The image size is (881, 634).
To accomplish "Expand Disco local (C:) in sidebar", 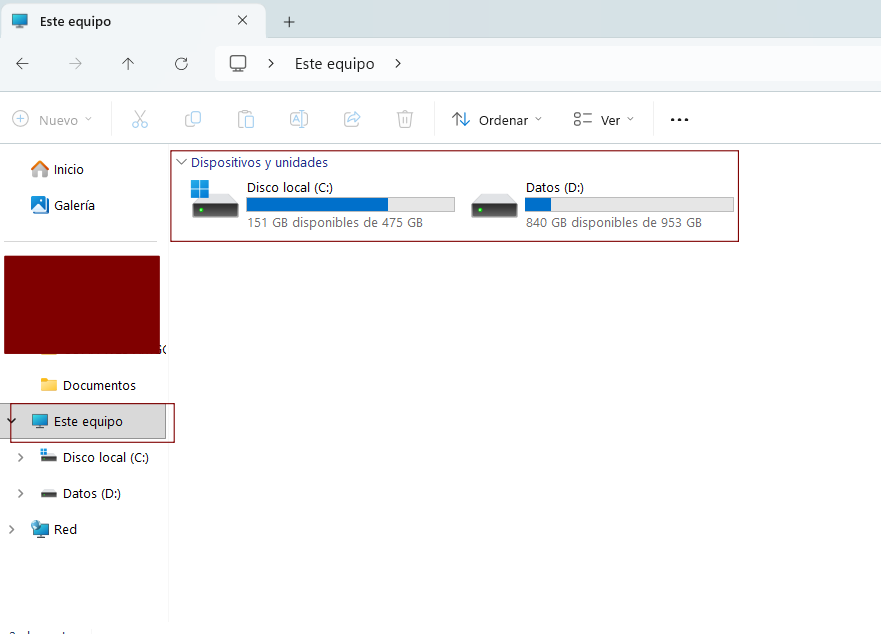I will click(x=21, y=458).
